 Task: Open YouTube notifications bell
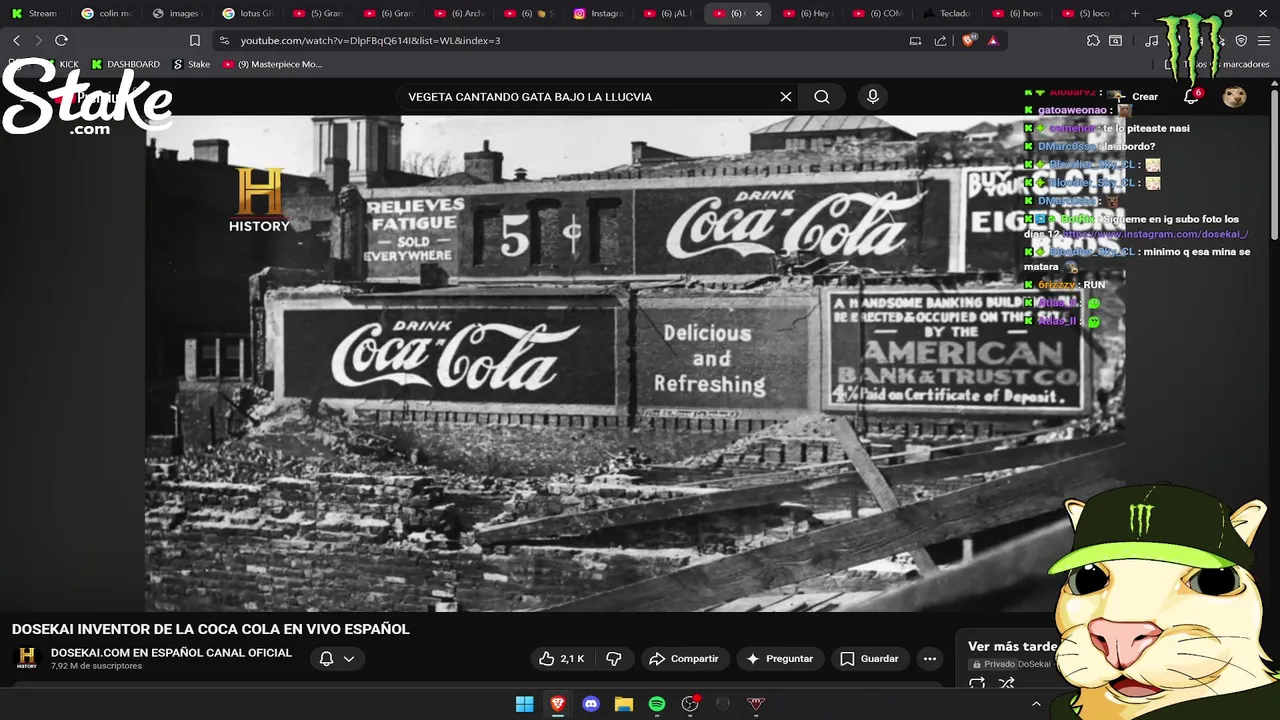click(x=1191, y=97)
